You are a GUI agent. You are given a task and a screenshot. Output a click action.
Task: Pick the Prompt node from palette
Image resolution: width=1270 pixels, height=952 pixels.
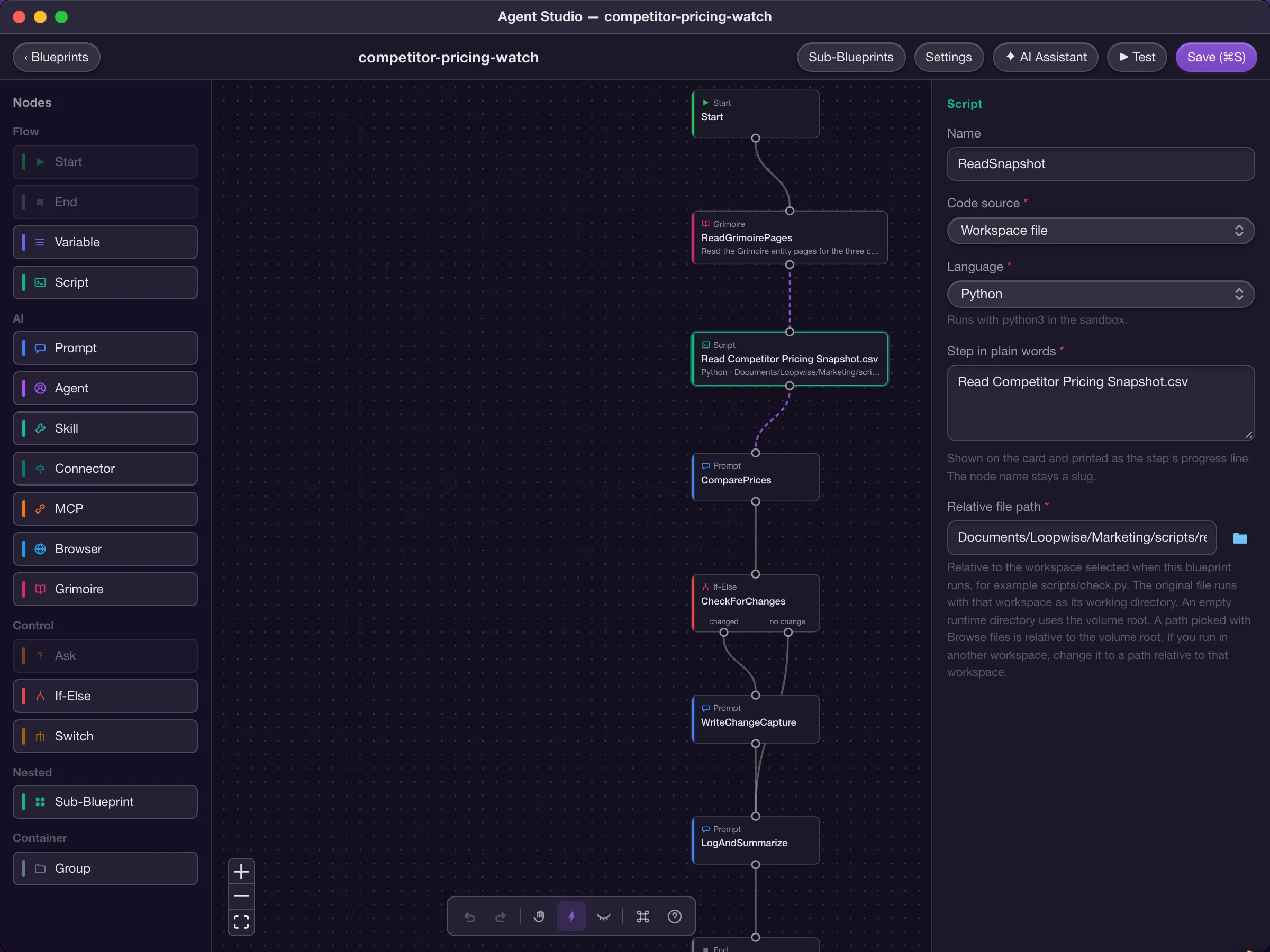pyautogui.click(x=105, y=348)
